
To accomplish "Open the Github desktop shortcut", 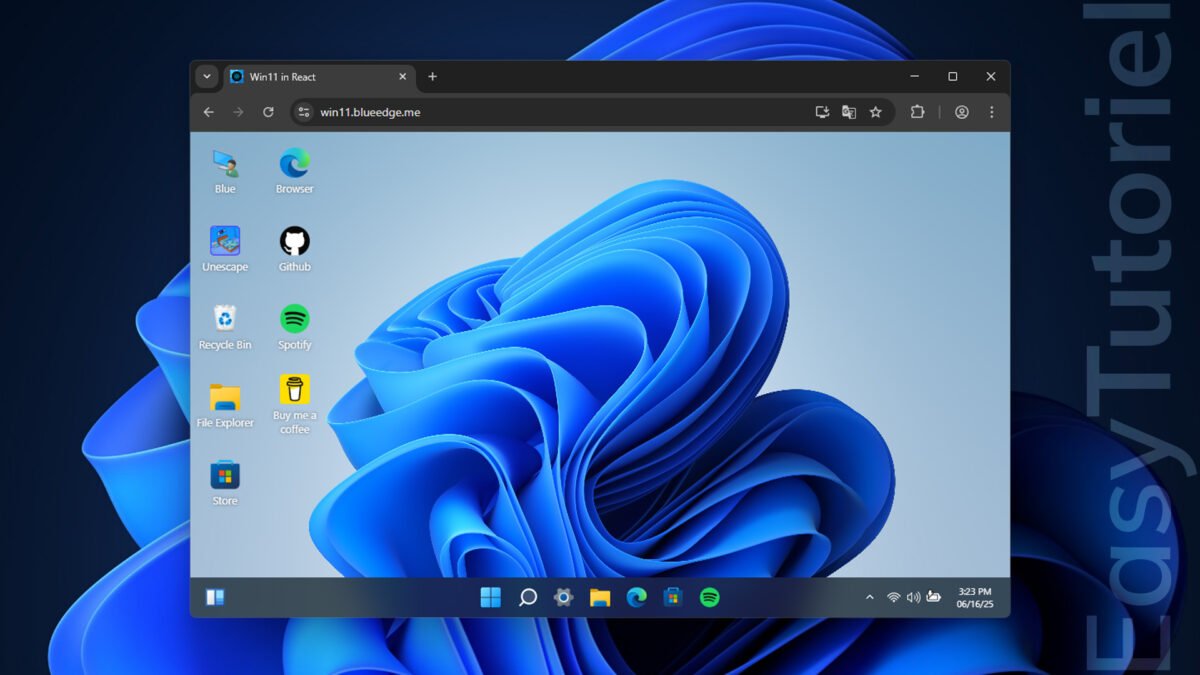I will pyautogui.click(x=295, y=249).
